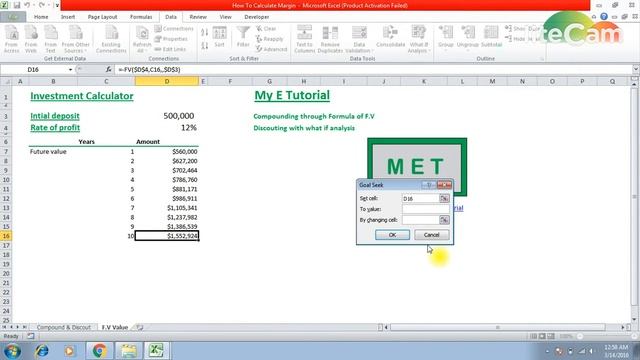The image size is (640, 360).
Task: Switch to the Review tab
Action: pos(198,17)
